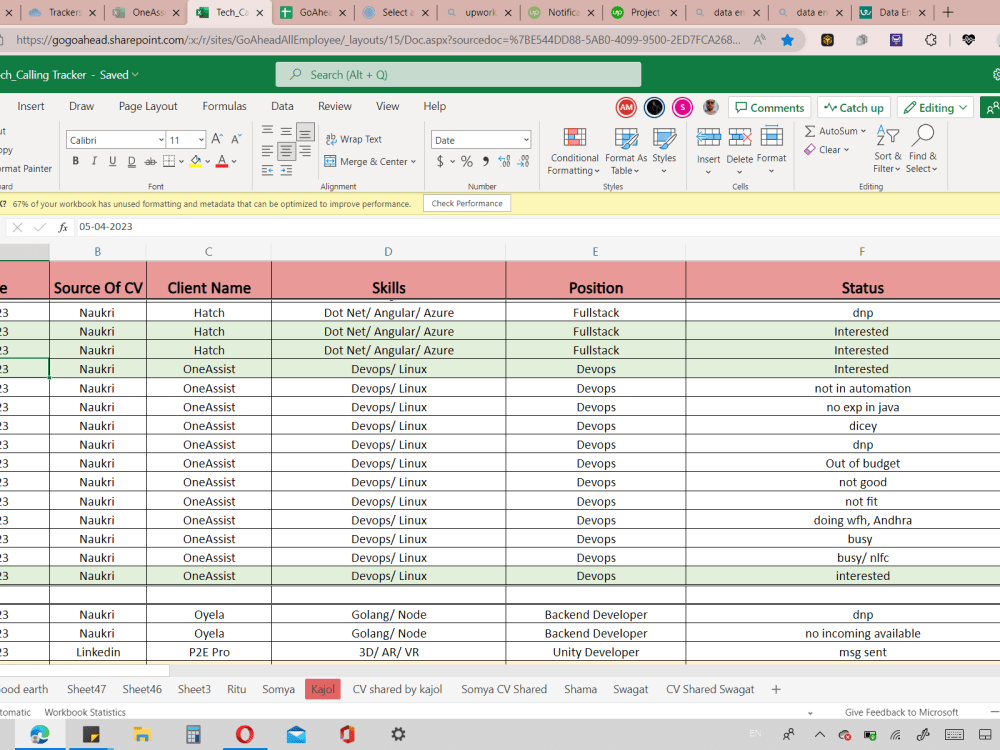Screen dimensions: 1000x750
Task: Apply fill color bucket icon
Action: click(x=196, y=161)
